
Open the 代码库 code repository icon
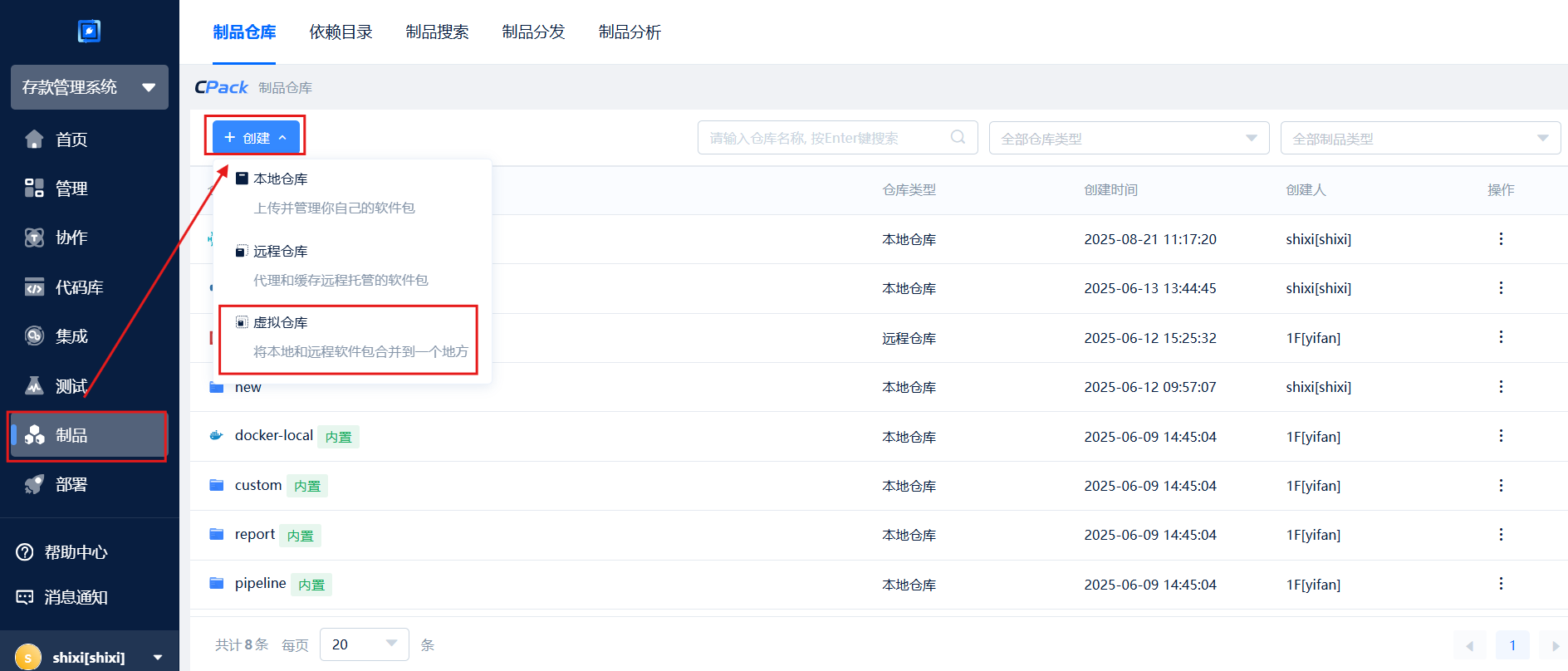34,287
